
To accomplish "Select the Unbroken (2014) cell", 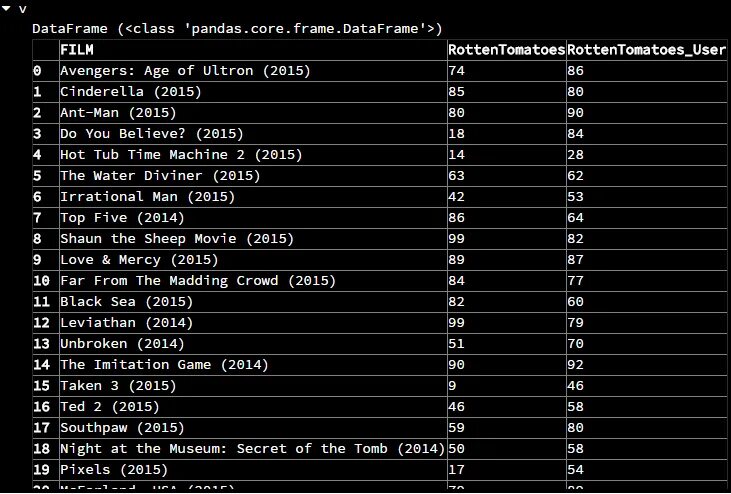I will click(253, 343).
